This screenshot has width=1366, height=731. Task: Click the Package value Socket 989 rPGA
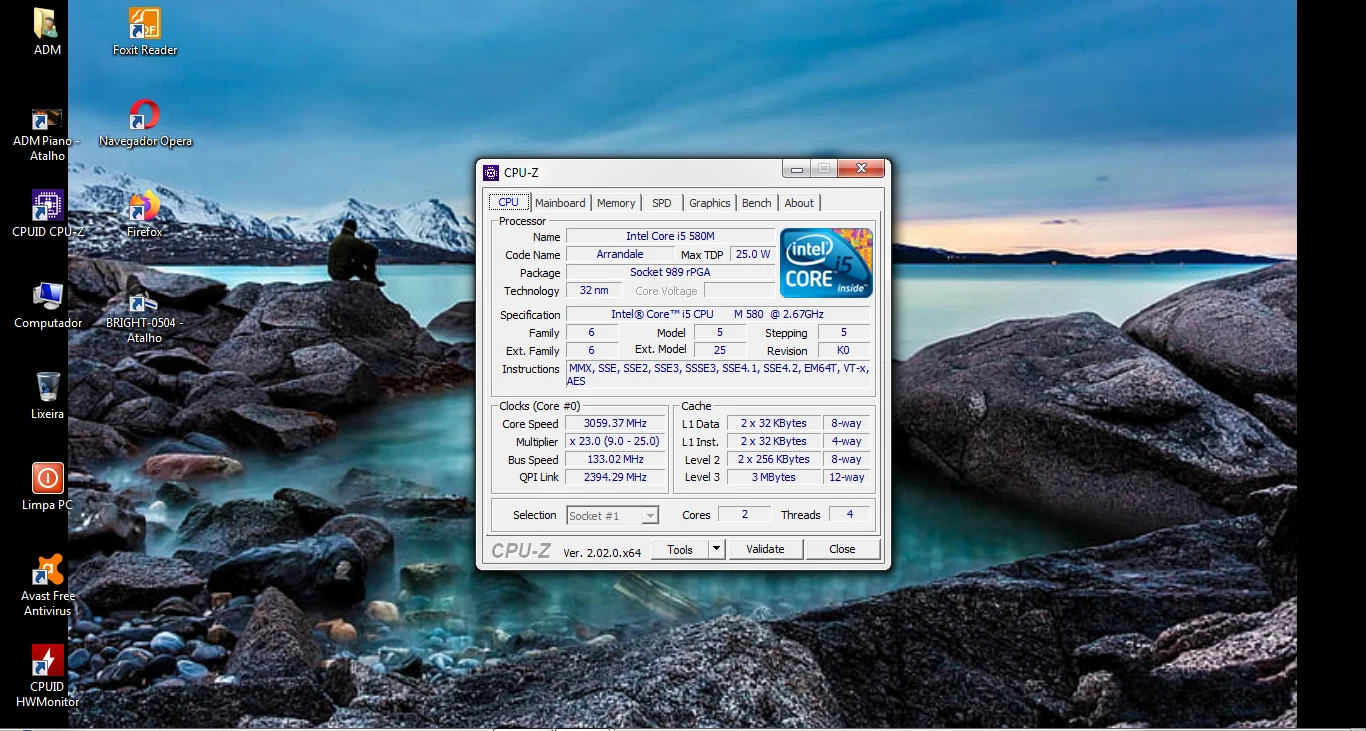[670, 272]
